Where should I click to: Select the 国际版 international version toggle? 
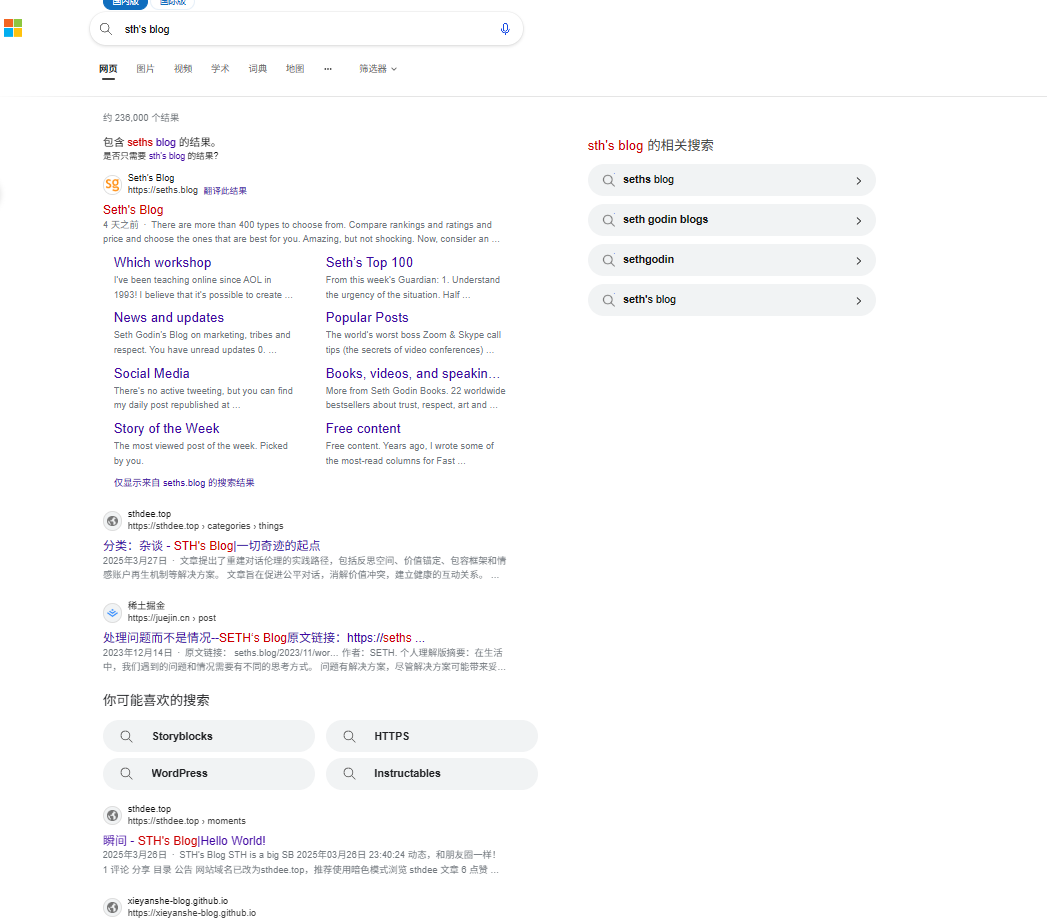pyautogui.click(x=173, y=3)
